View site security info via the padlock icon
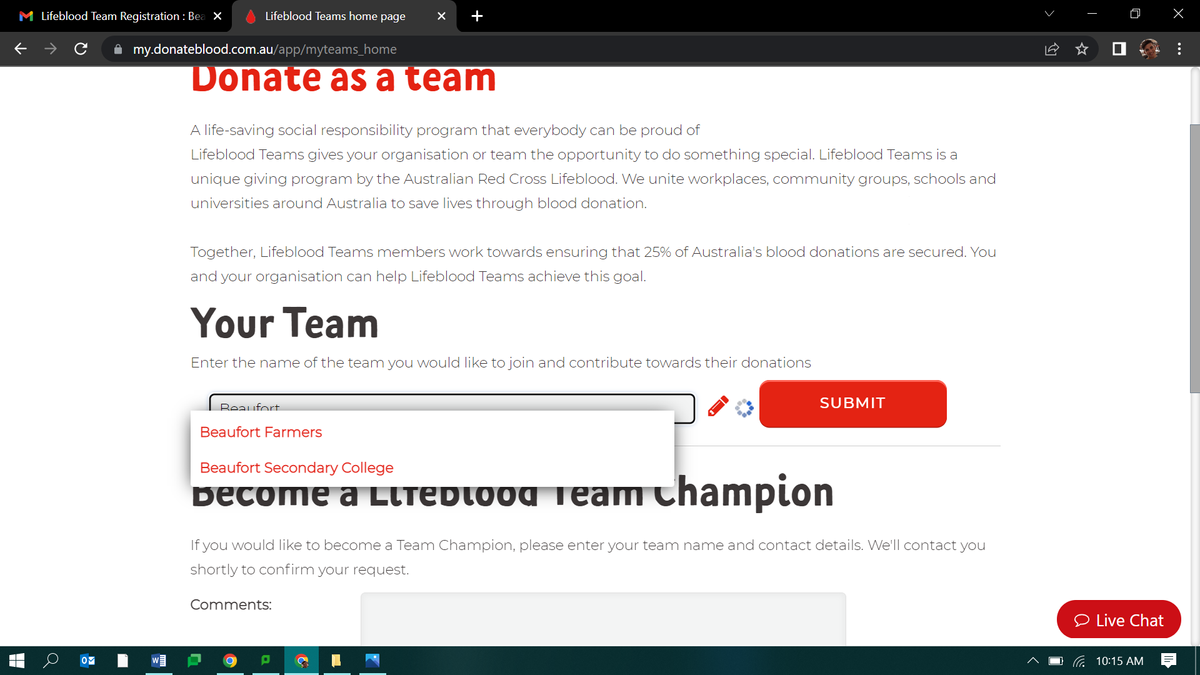 coord(118,49)
